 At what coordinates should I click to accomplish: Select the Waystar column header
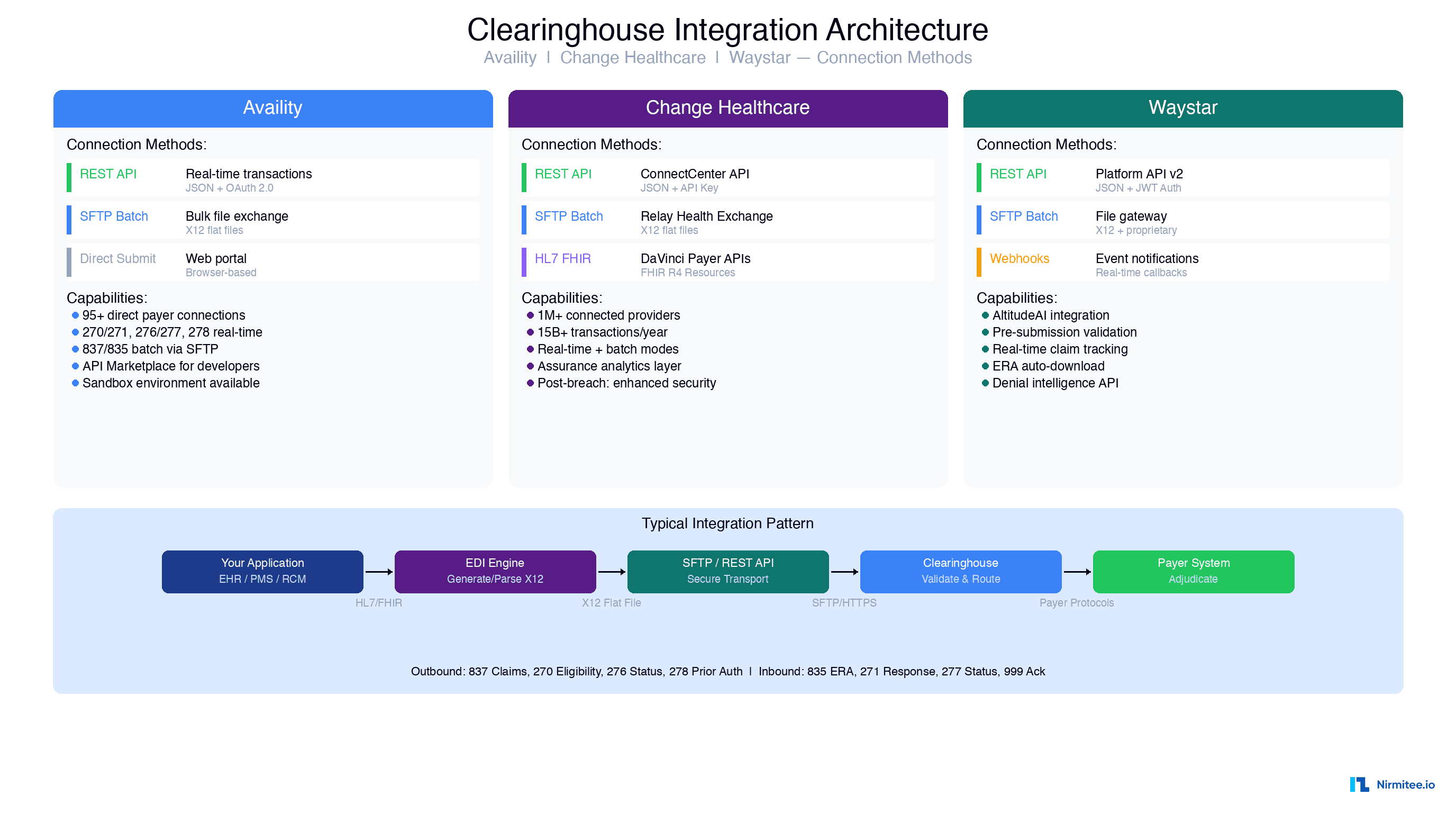[x=1182, y=108]
